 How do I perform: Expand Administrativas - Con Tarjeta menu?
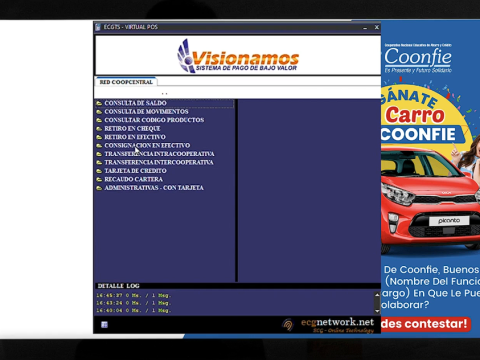coord(154,188)
